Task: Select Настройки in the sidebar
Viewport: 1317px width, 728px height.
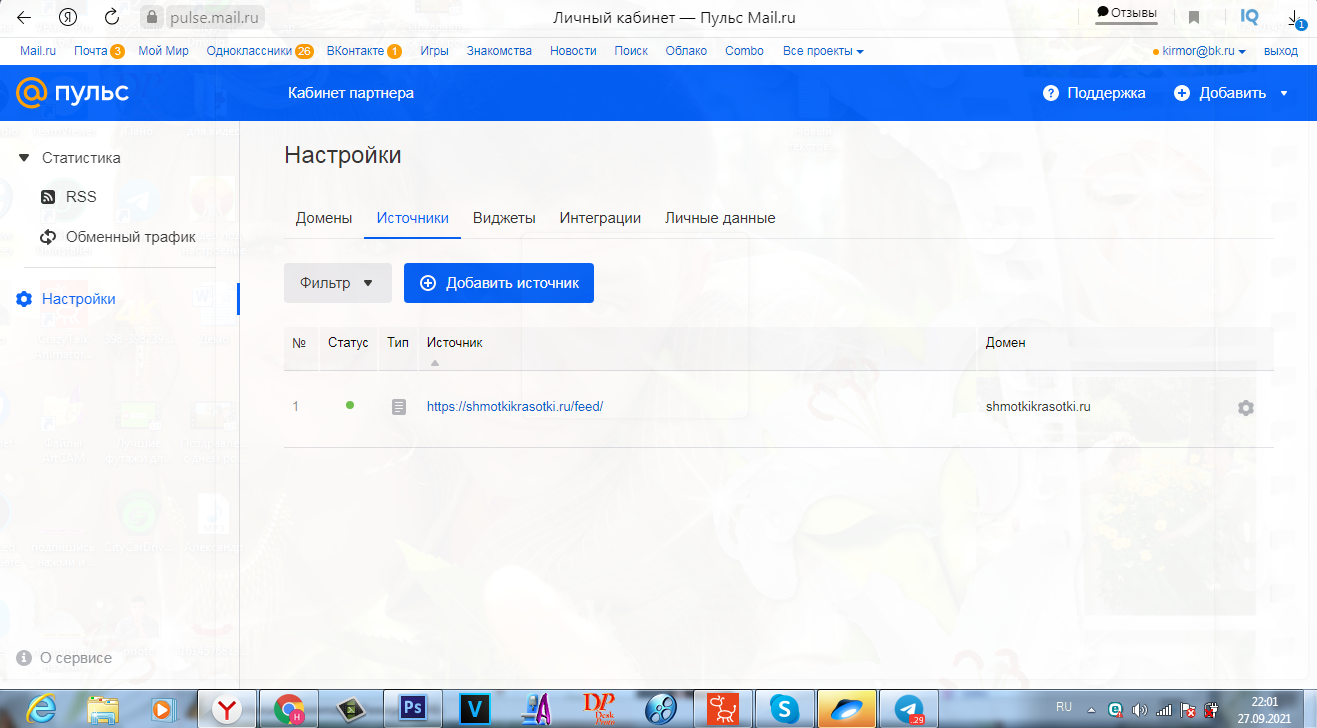Action: click(x=79, y=299)
